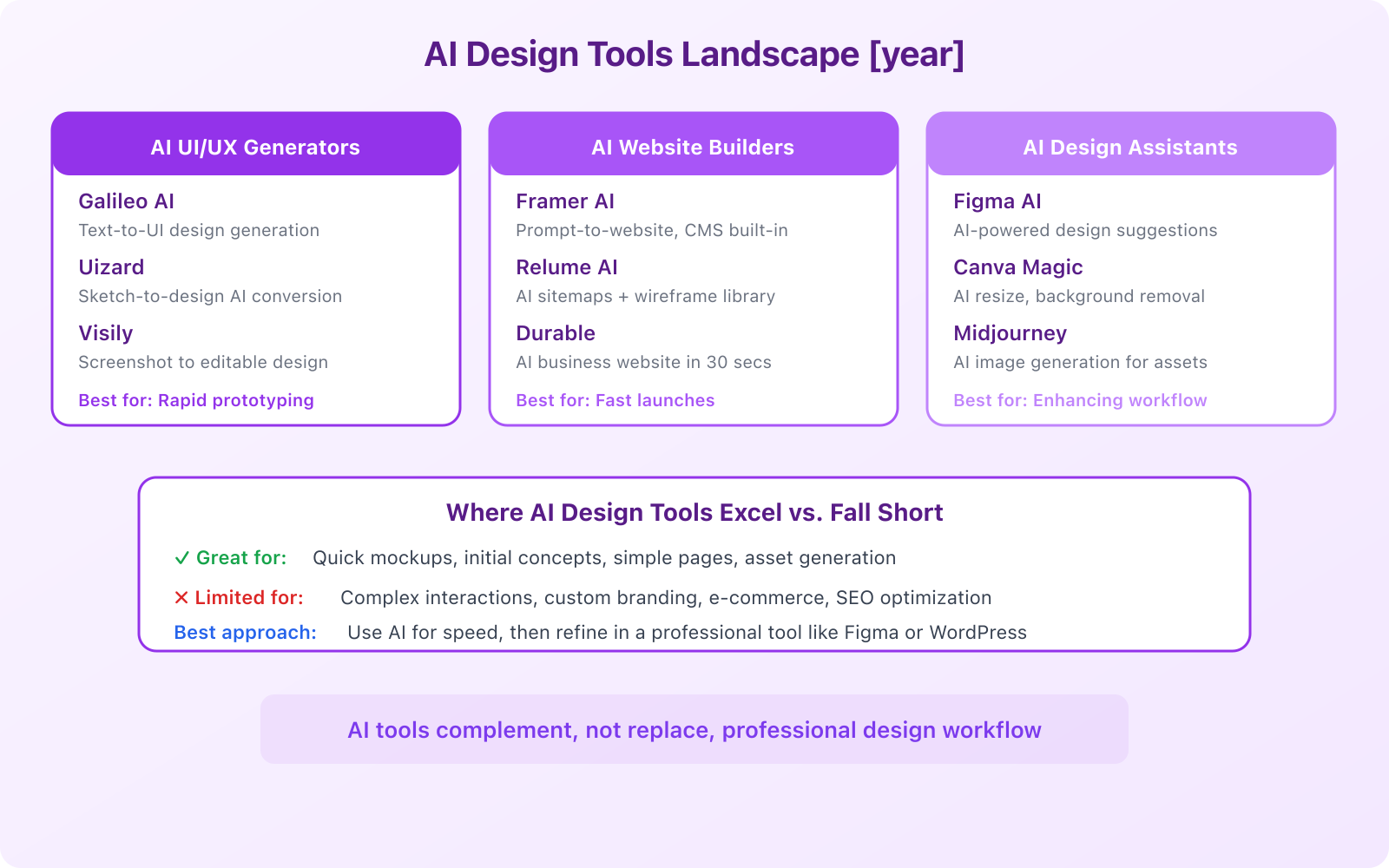Select the Figma AI entry
This screenshot has height=868, width=1389.
[x=997, y=201]
